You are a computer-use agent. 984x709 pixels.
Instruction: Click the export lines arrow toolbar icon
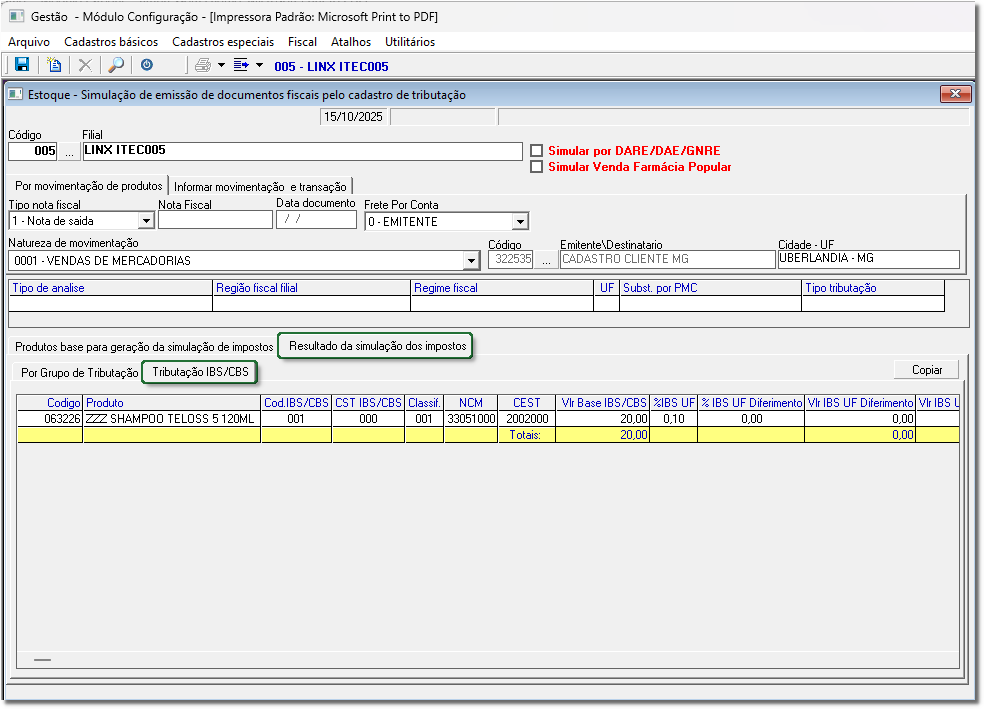click(x=241, y=65)
